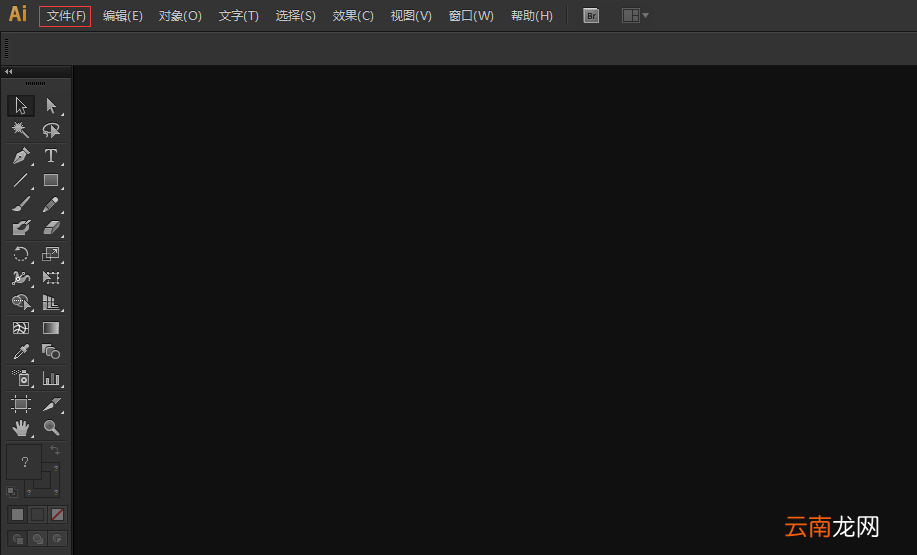Open the 文字(T) menu

pyautogui.click(x=239, y=16)
